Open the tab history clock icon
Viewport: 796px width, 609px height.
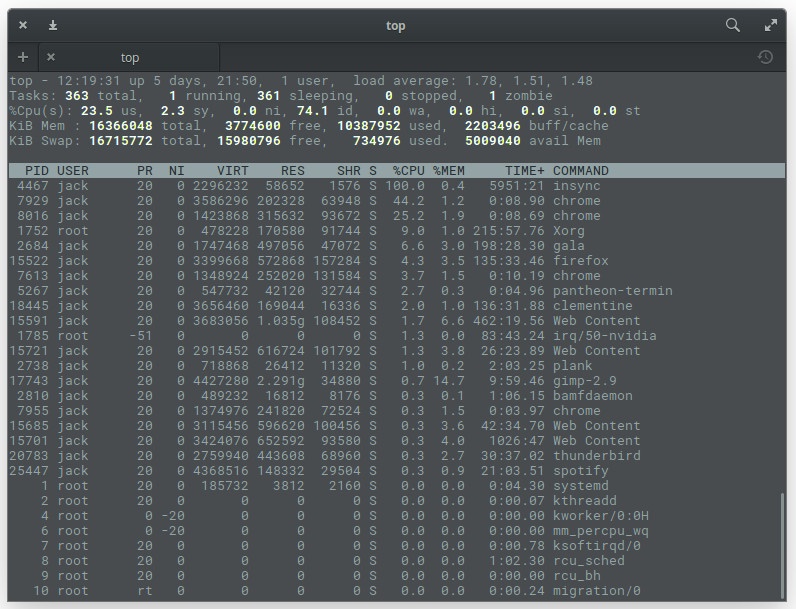pos(765,57)
